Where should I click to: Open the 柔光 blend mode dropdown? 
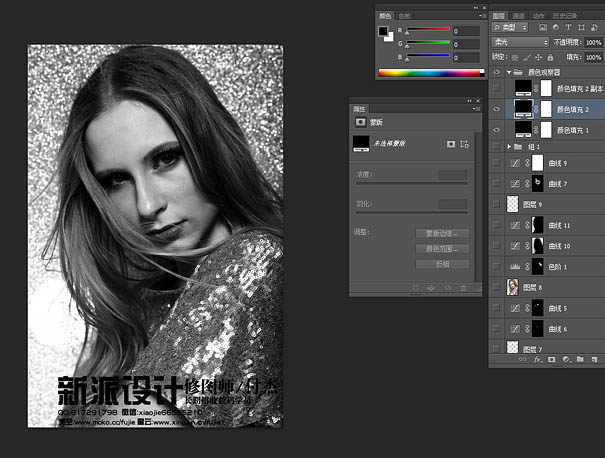pos(520,43)
